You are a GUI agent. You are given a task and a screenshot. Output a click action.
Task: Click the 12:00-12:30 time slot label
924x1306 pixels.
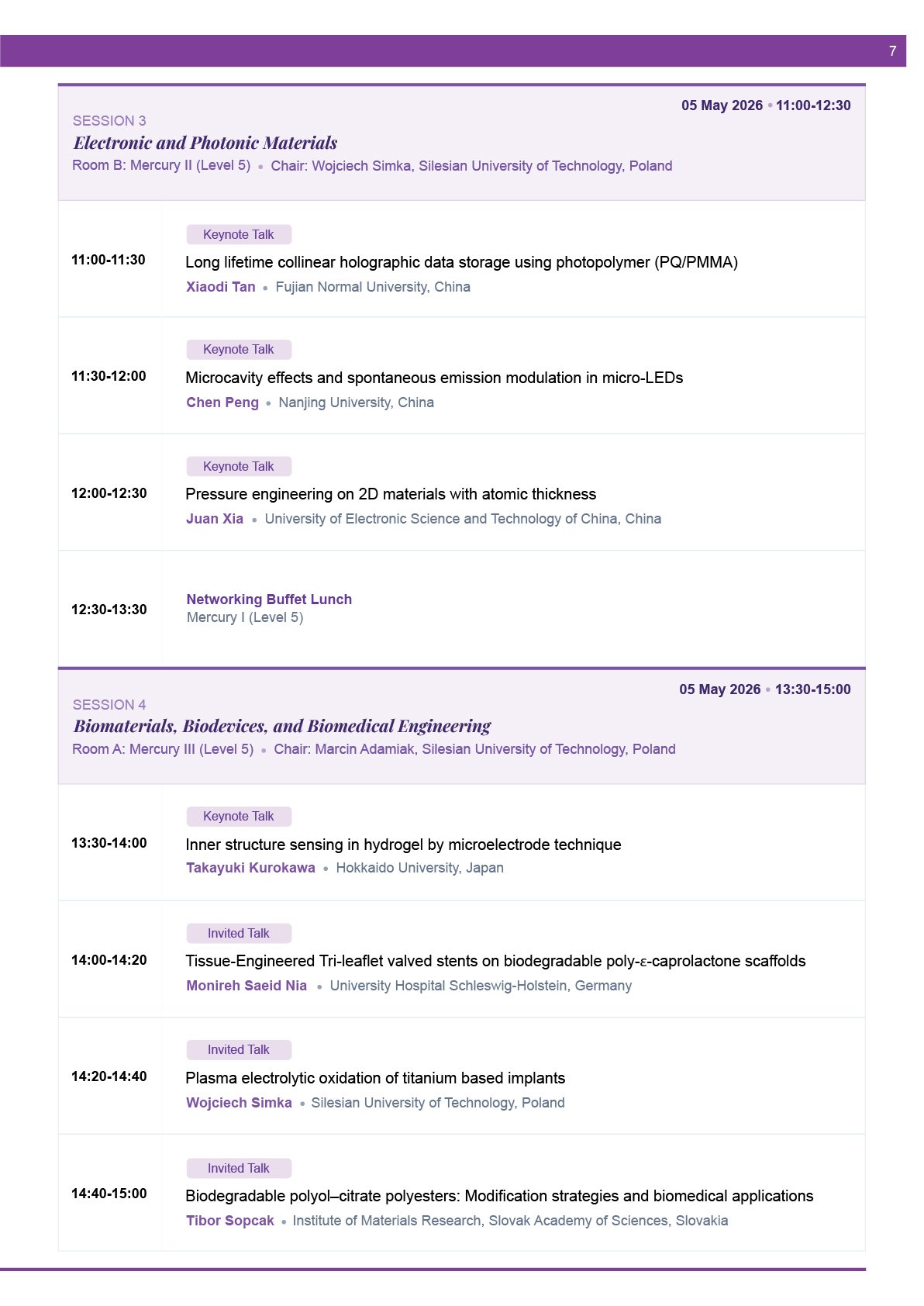tap(109, 493)
